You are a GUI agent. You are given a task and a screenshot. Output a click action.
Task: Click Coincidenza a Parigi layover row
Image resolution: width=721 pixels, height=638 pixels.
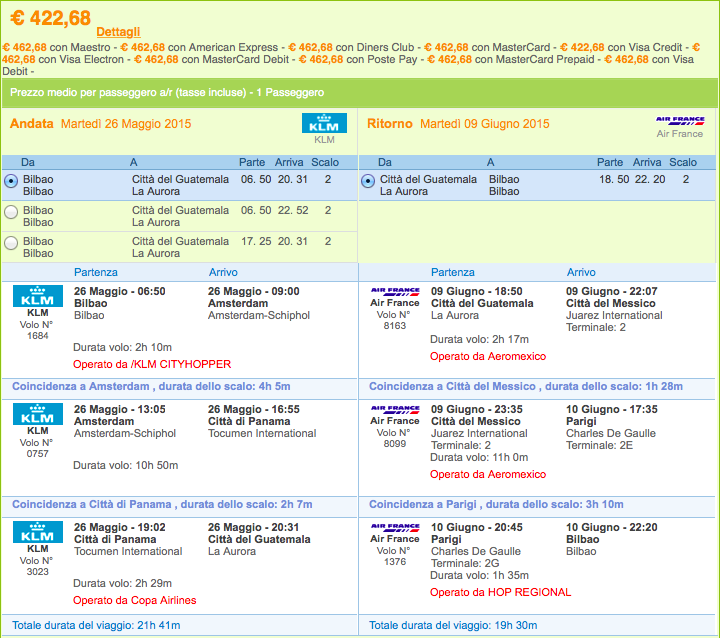click(537, 505)
